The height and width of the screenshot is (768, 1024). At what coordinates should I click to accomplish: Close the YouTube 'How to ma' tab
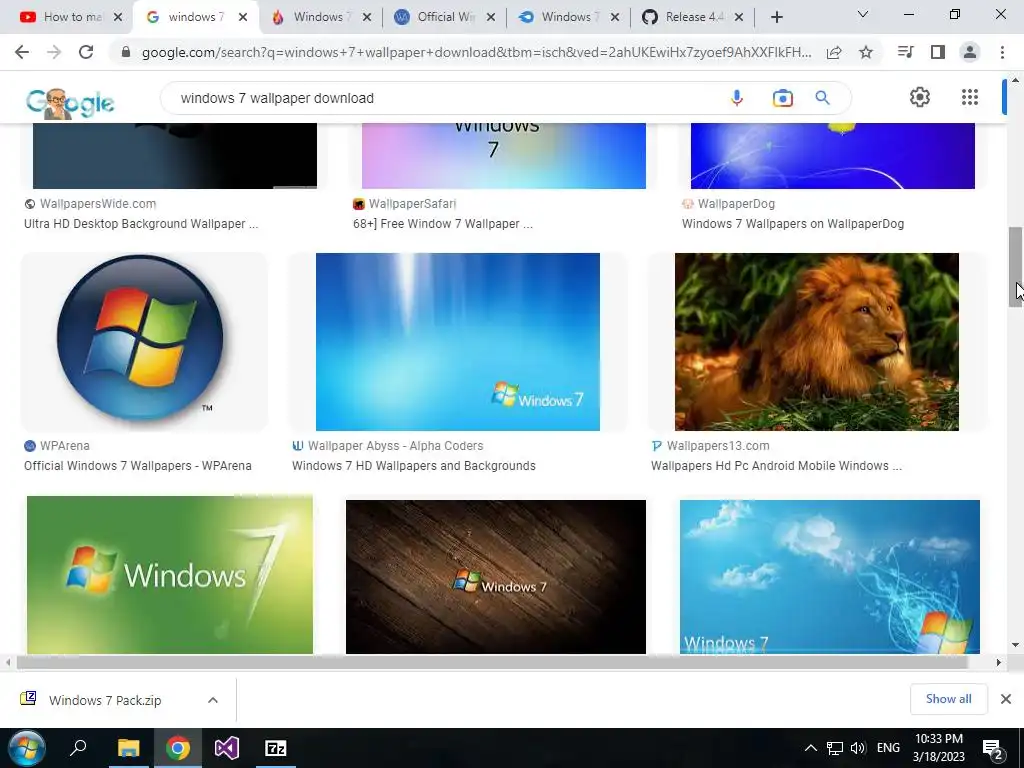118,18
